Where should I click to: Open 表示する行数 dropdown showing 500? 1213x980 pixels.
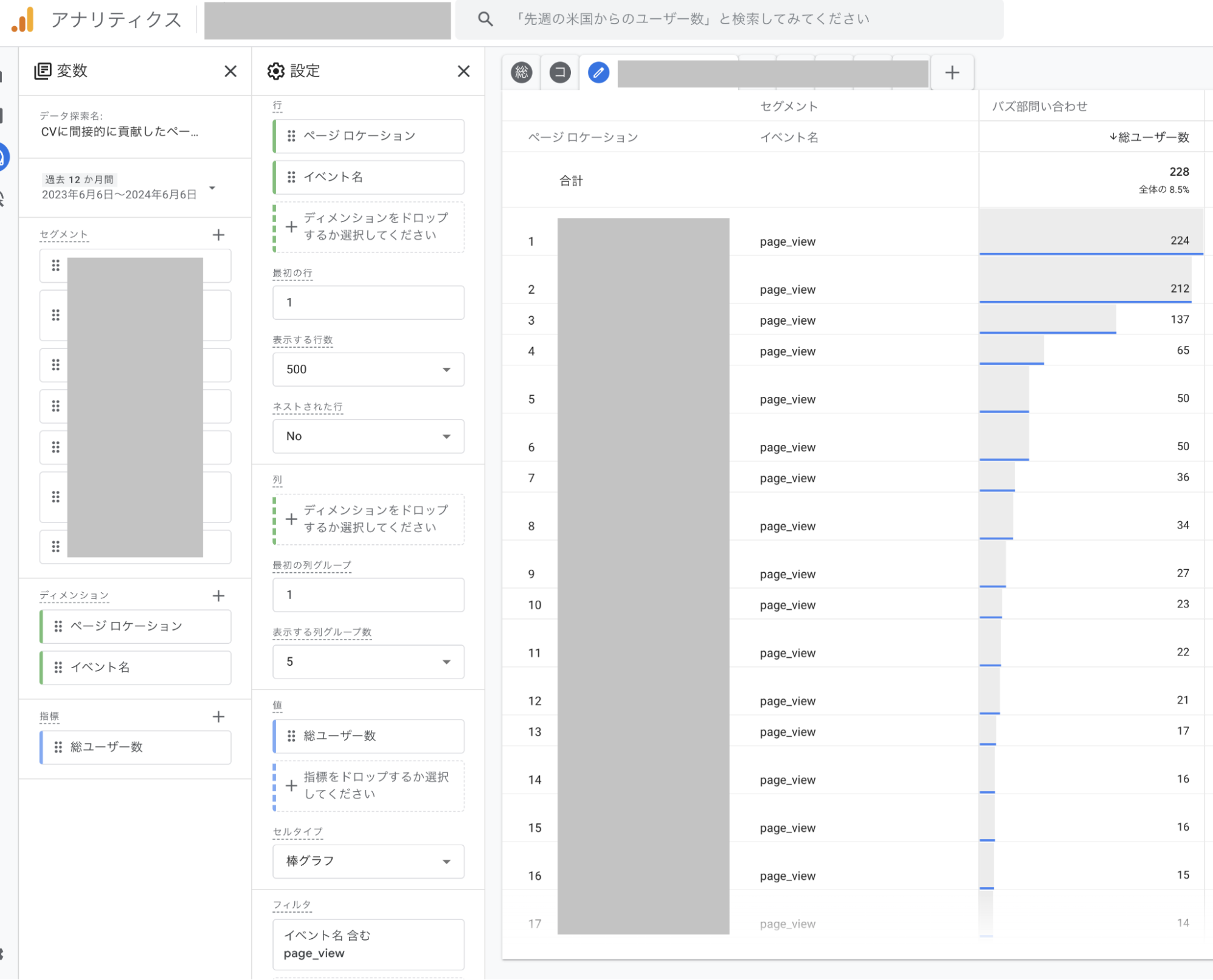(368, 370)
